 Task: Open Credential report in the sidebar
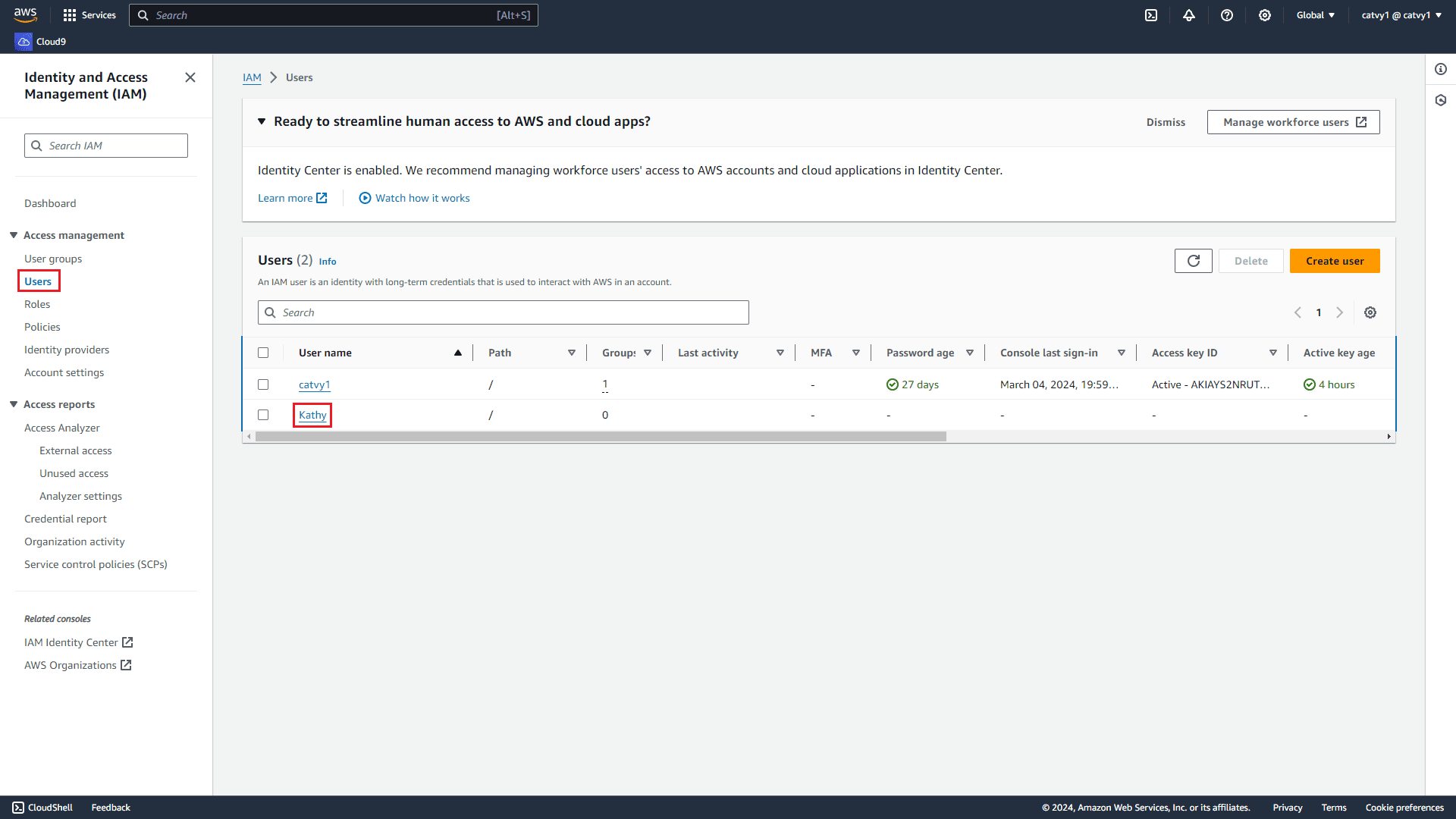65,519
